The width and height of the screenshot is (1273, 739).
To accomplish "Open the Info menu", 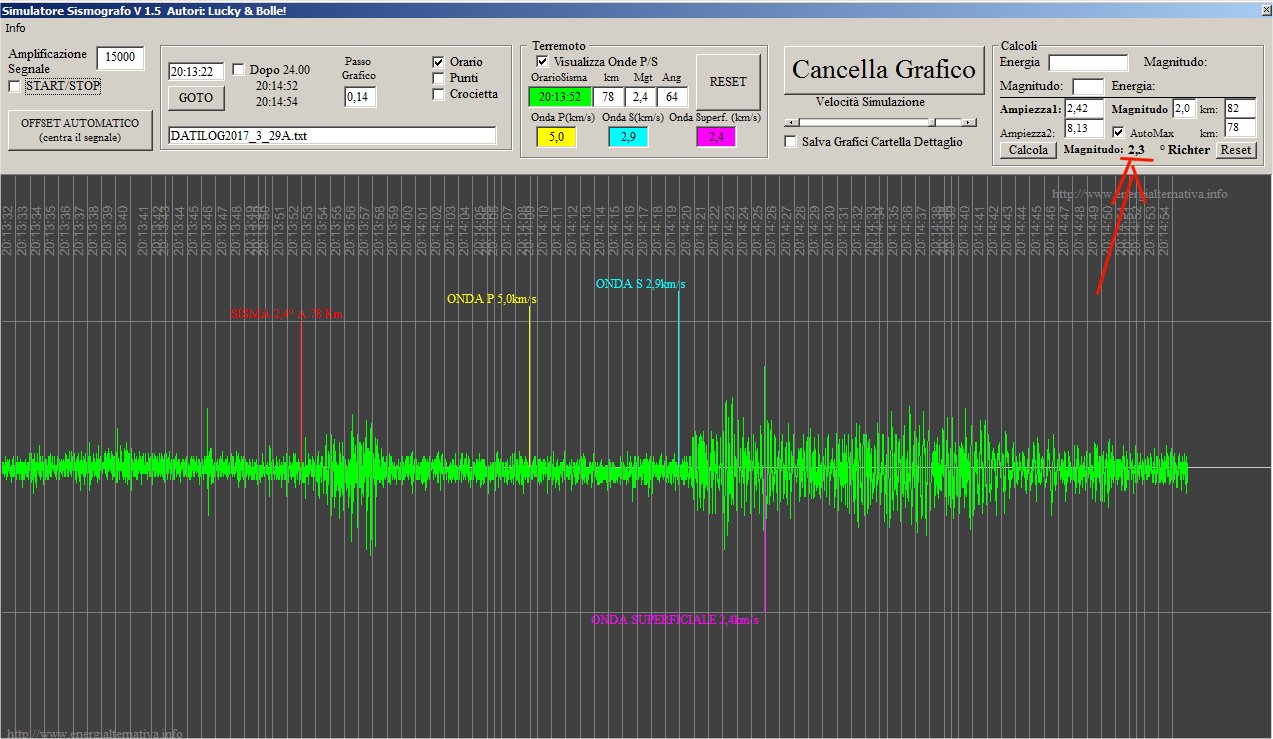I will click(x=15, y=28).
